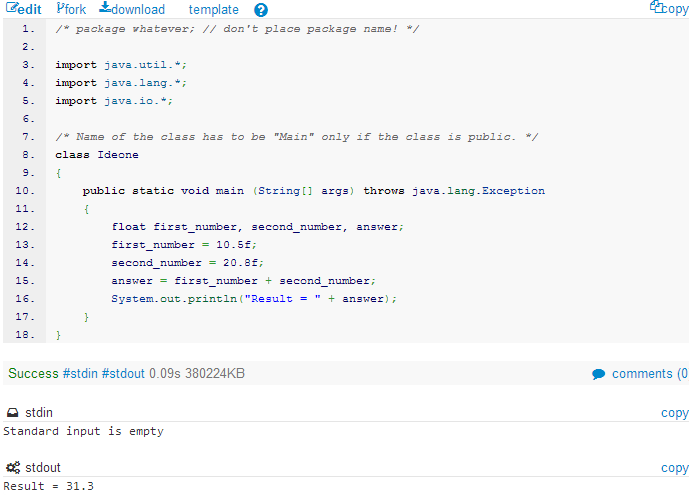Click the edit pencil icon
689x495 pixels.
12,8
